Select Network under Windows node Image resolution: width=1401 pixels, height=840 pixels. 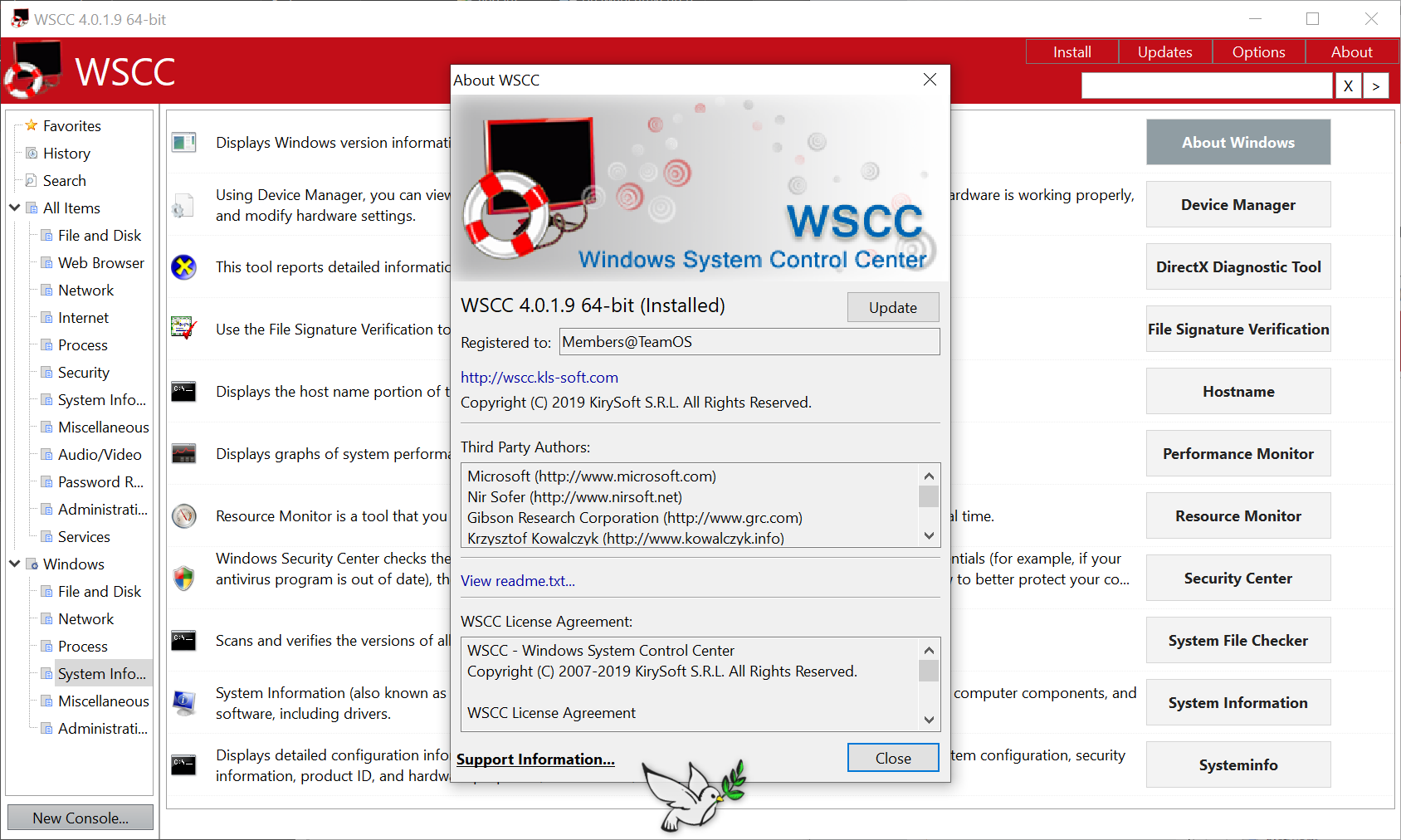coord(86,618)
